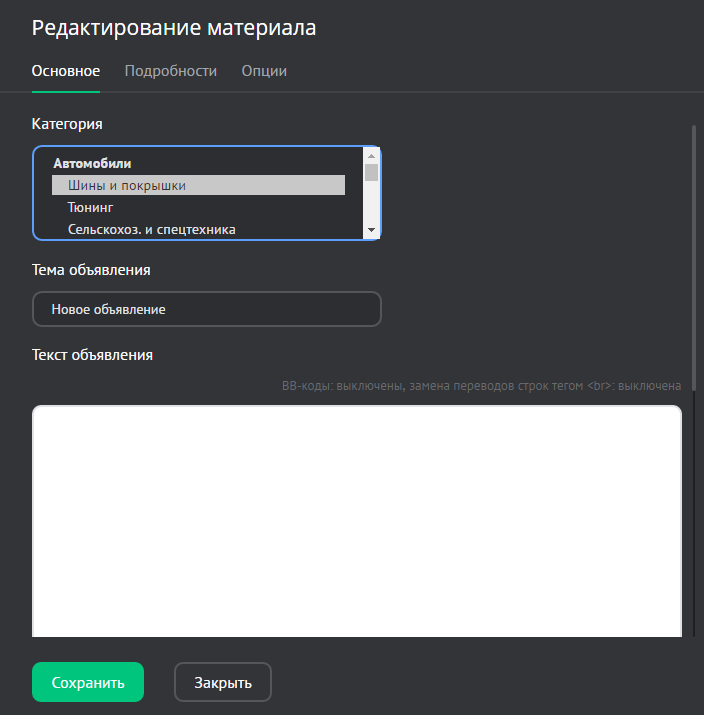This screenshot has height=715, width=704.
Task: Open the Опции tab
Action: [264, 71]
